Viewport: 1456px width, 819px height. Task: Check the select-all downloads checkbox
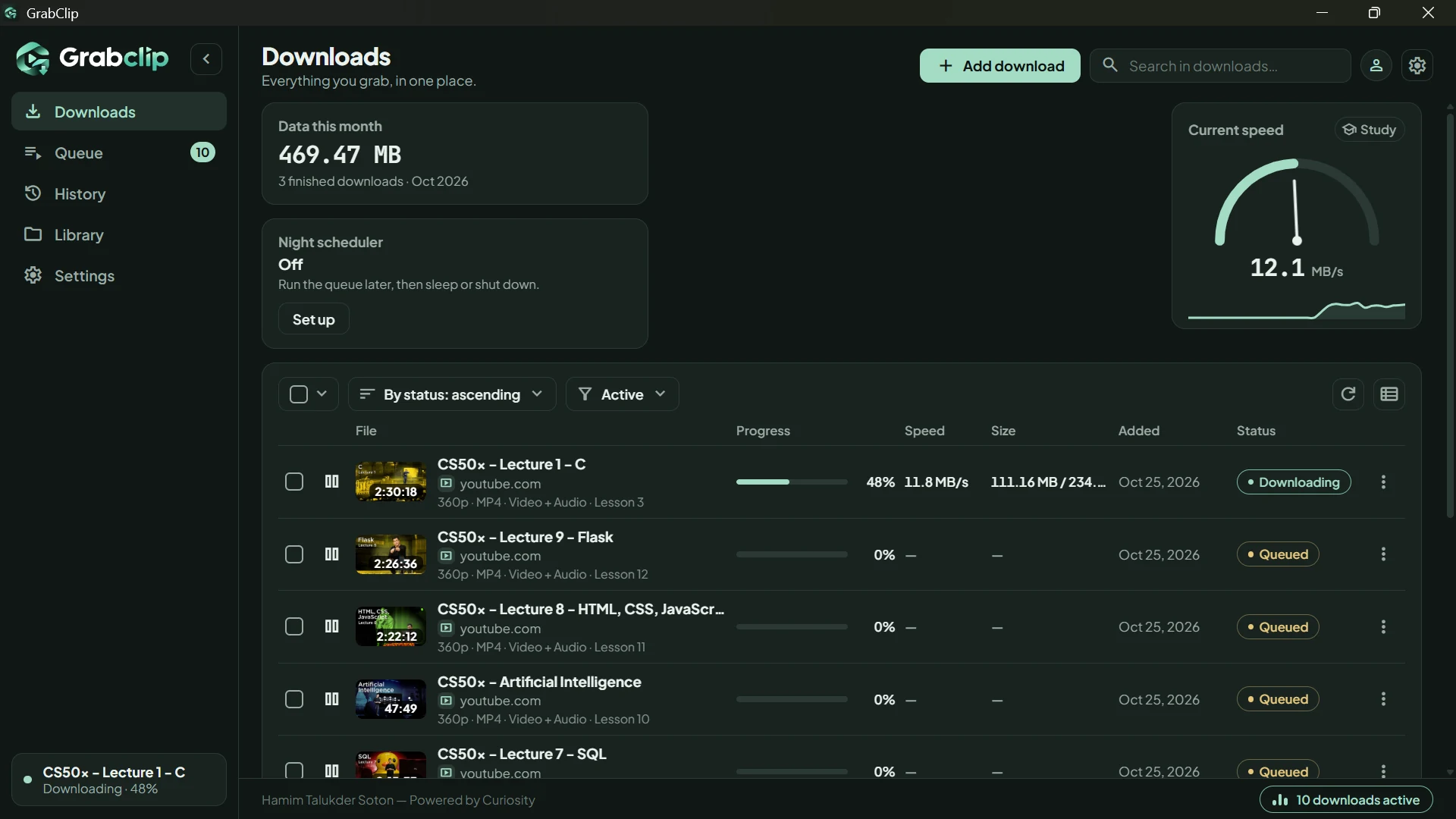tap(299, 394)
